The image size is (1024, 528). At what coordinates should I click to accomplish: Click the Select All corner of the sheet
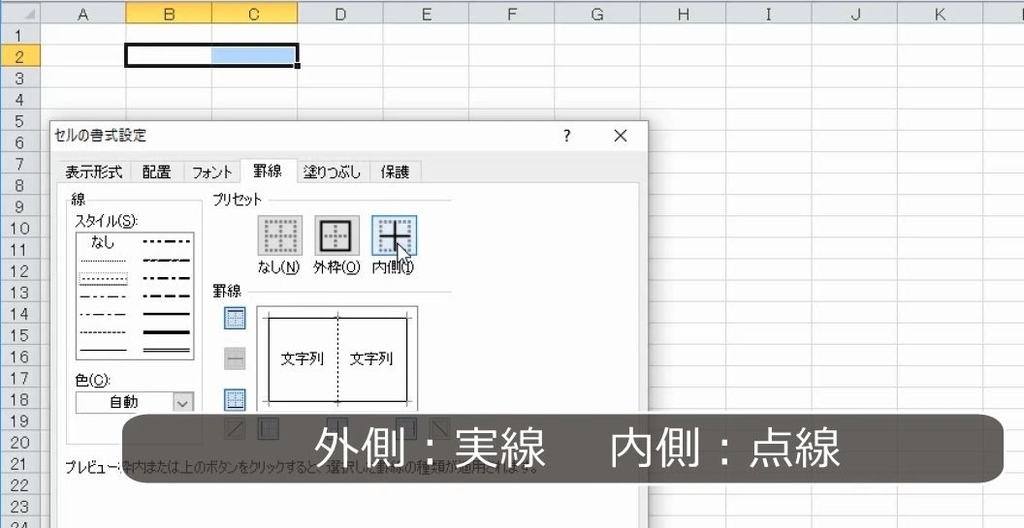point(20,14)
